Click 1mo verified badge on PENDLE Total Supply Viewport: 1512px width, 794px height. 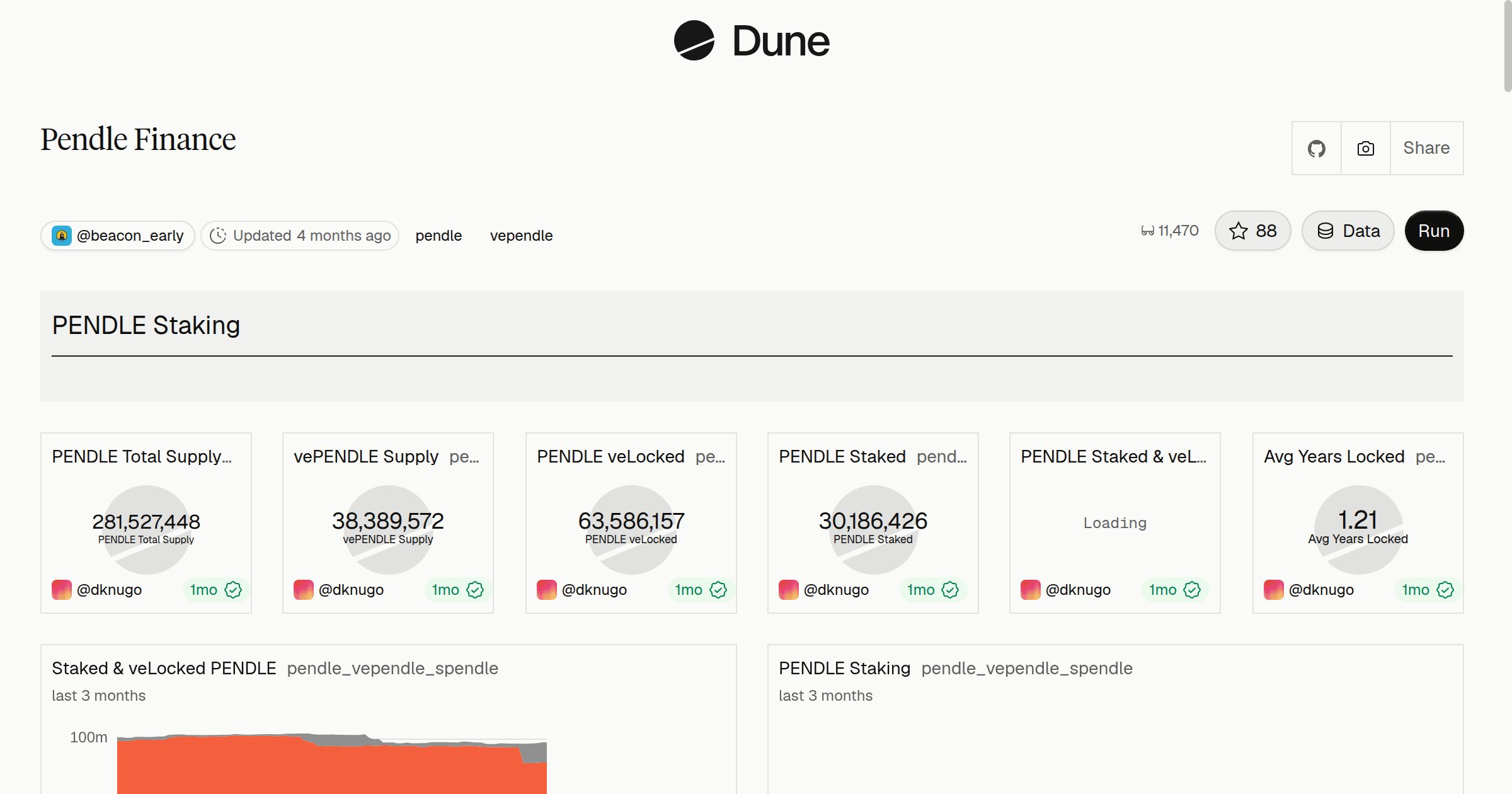click(x=215, y=590)
